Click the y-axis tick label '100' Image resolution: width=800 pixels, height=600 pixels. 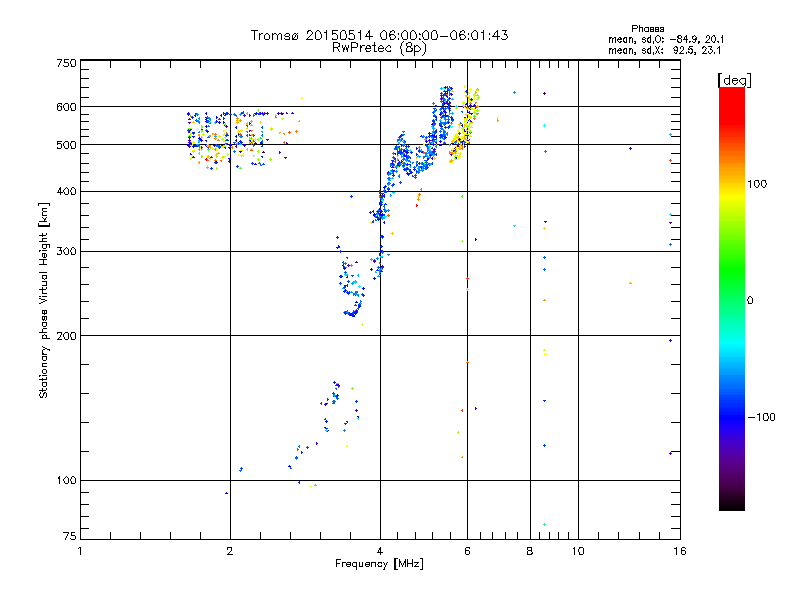tap(66, 481)
